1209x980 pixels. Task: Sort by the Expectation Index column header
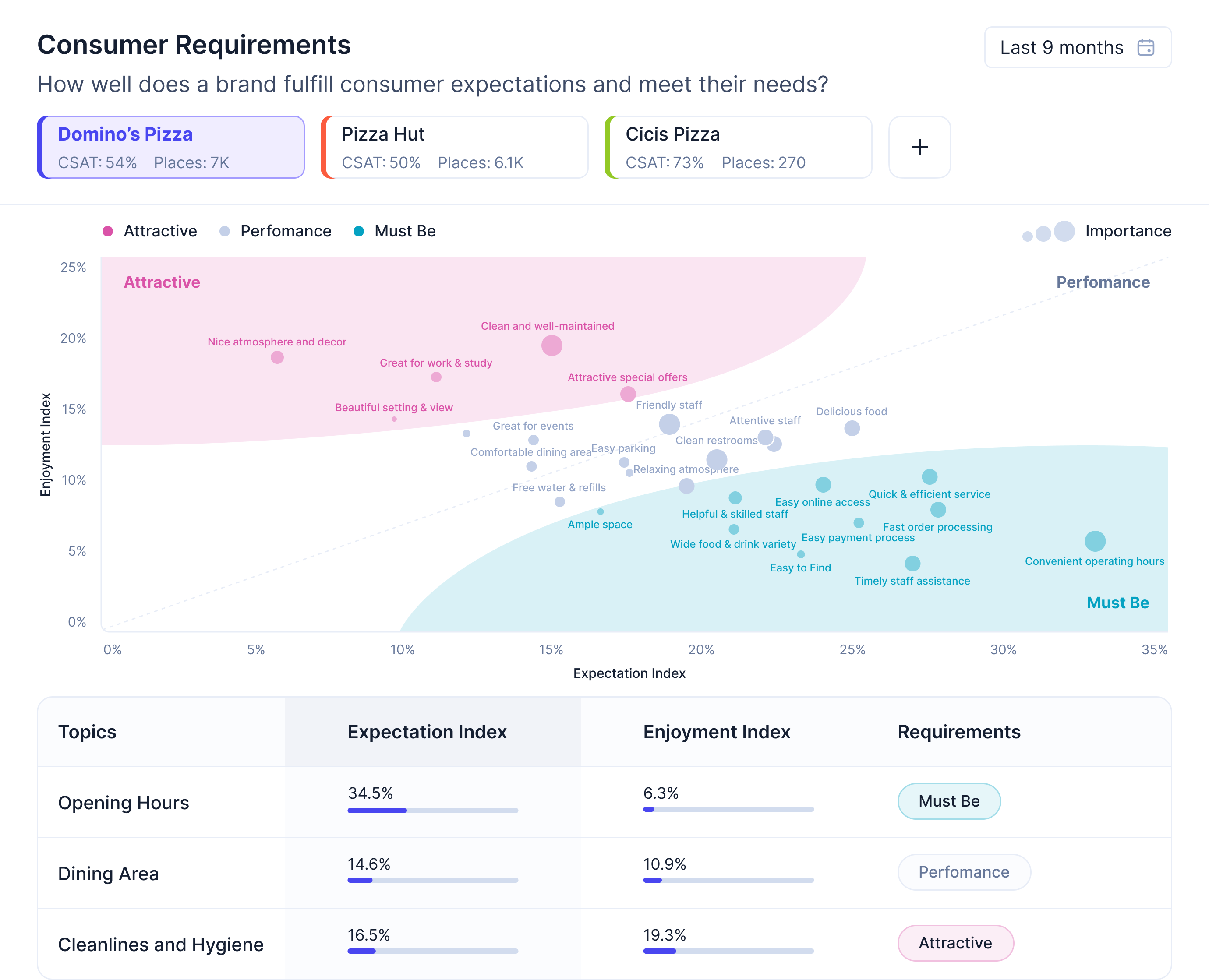427,732
